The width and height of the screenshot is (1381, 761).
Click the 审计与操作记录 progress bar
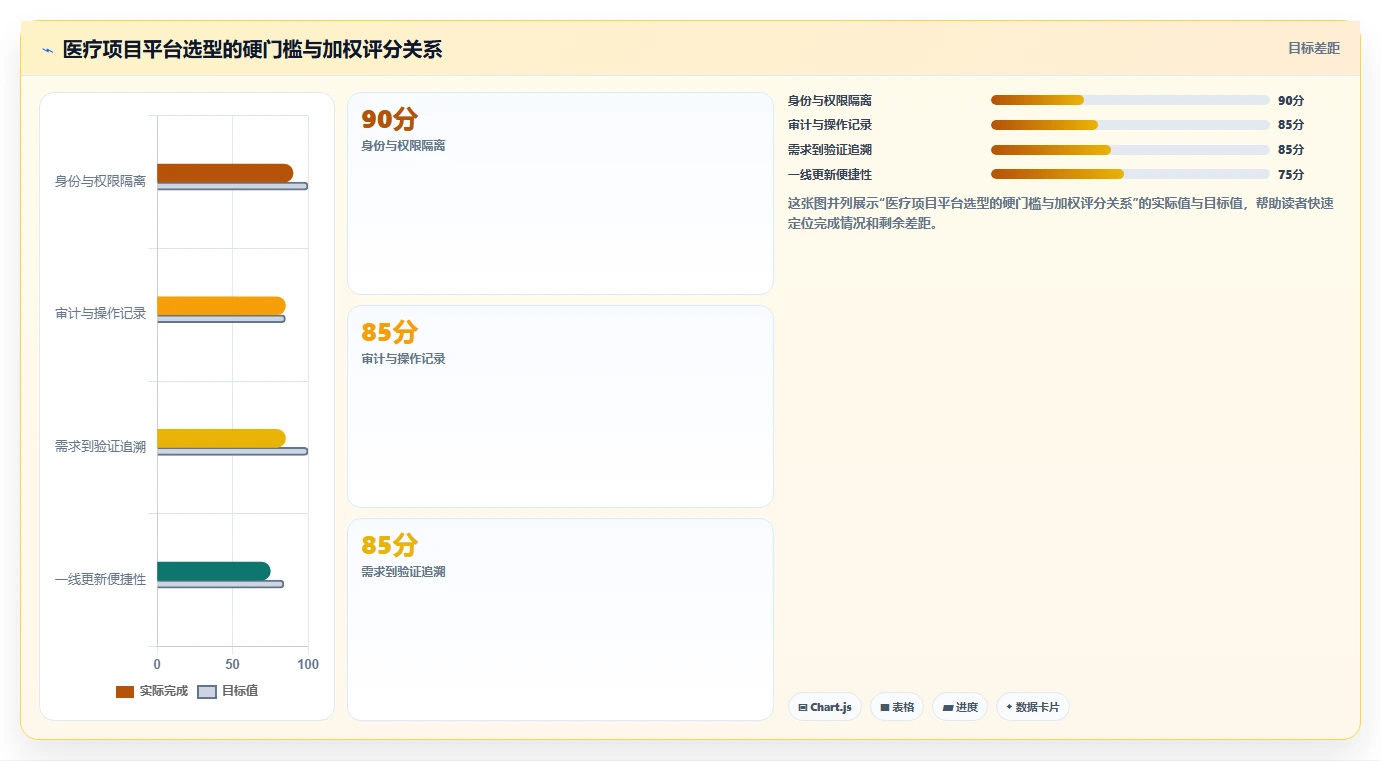[1129, 125]
